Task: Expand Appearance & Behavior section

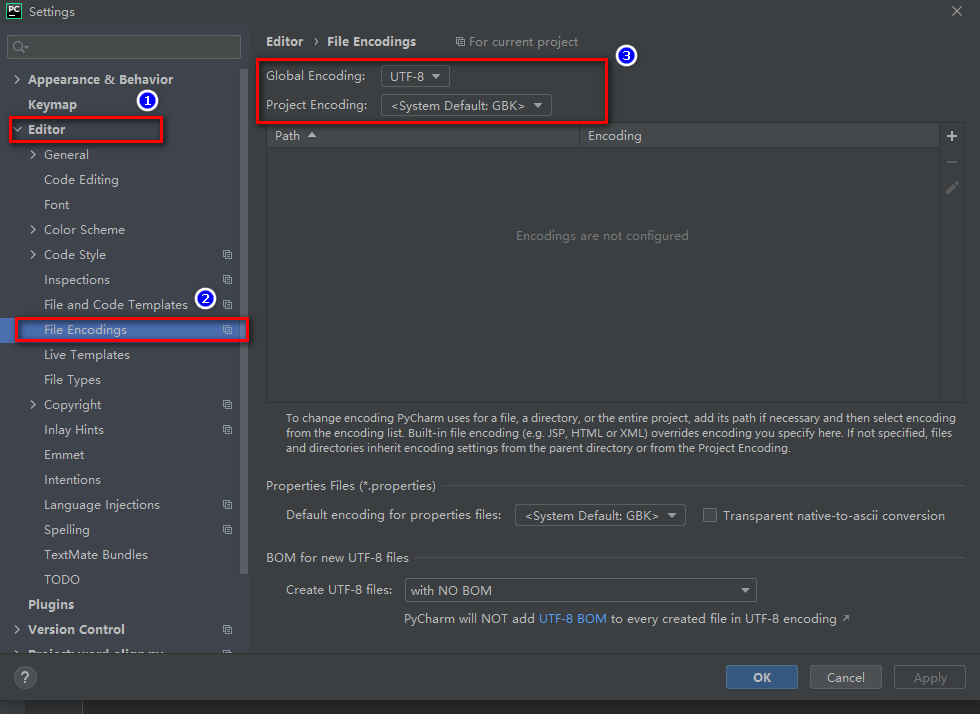Action: pos(17,79)
